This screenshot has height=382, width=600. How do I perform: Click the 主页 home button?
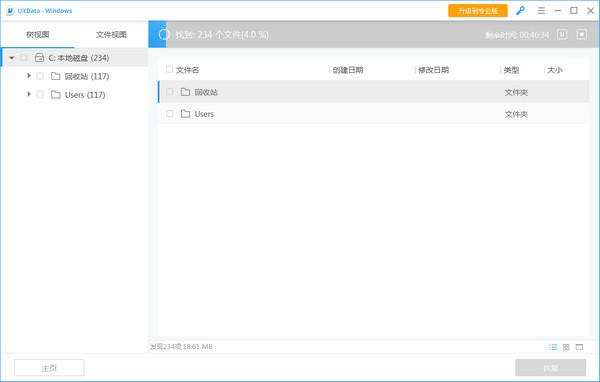(x=49, y=368)
